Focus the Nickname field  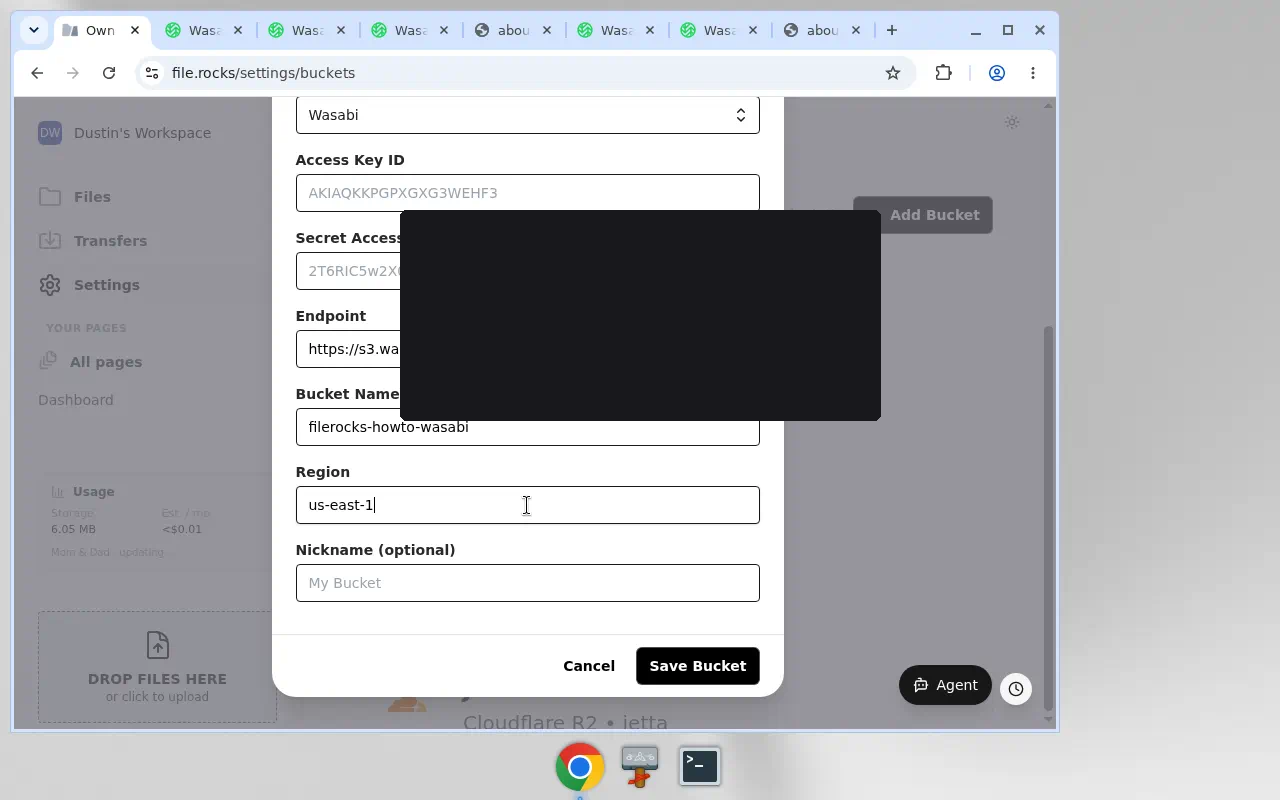pyautogui.click(x=528, y=583)
